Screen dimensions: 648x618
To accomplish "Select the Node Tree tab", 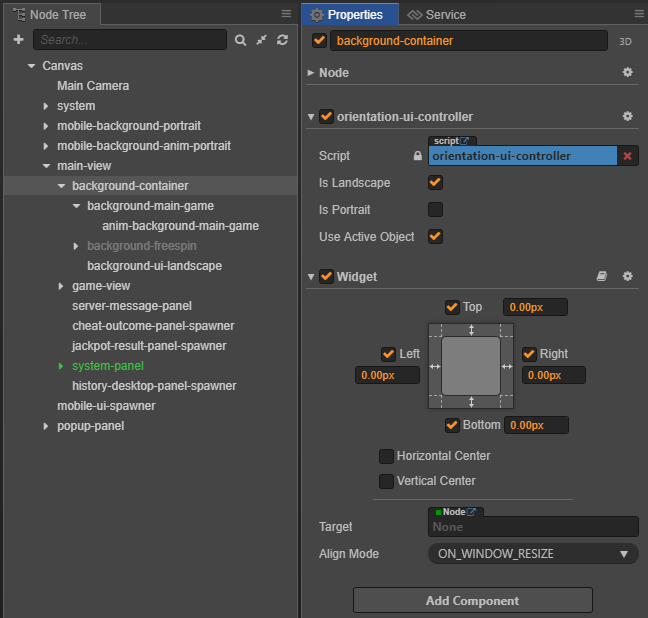I will point(52,14).
